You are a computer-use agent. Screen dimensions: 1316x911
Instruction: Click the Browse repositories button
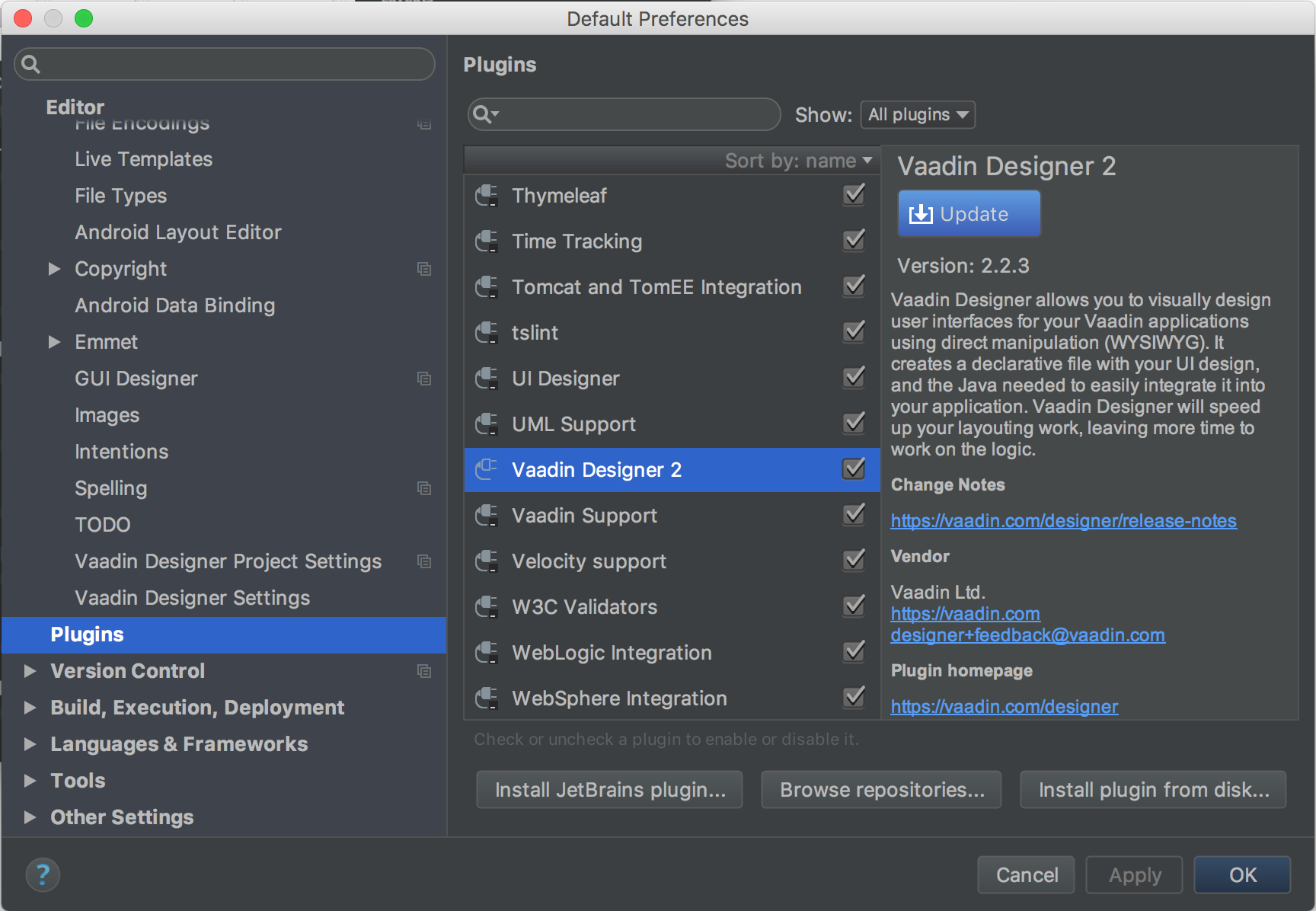[880, 790]
